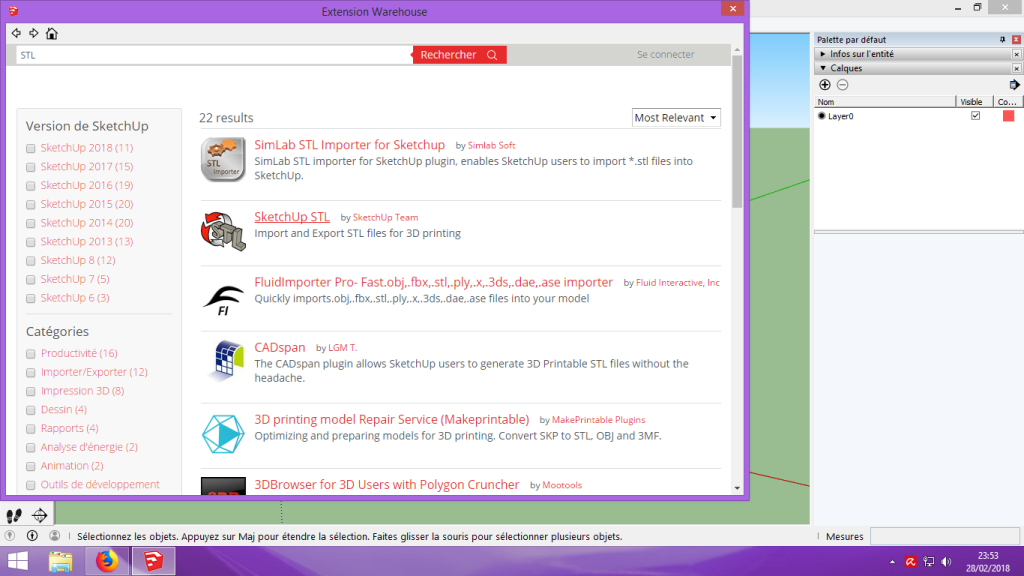Open the Most Relevant sort dropdown
This screenshot has width=1024, height=576.
[x=676, y=118]
